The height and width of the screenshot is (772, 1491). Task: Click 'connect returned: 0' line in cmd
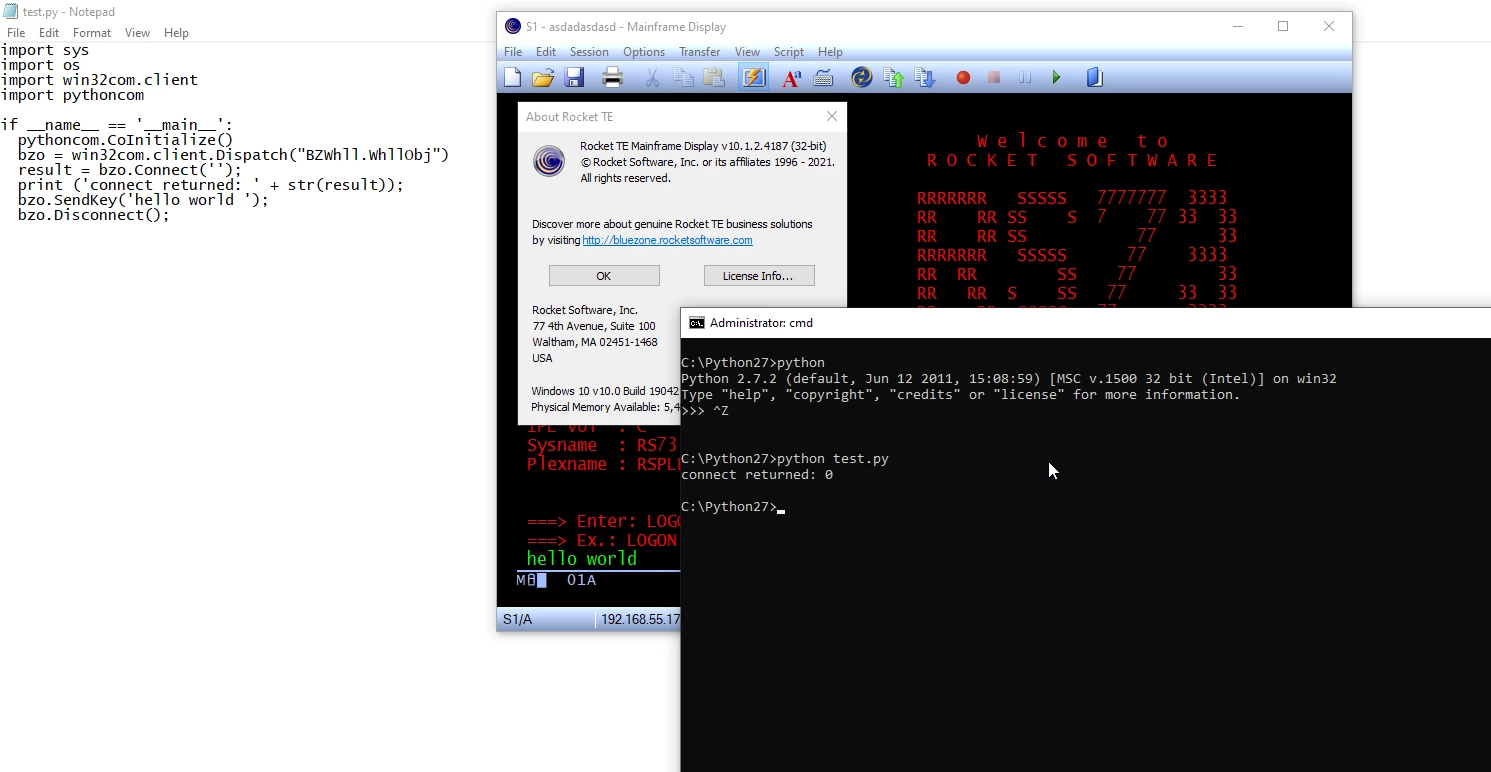point(757,475)
